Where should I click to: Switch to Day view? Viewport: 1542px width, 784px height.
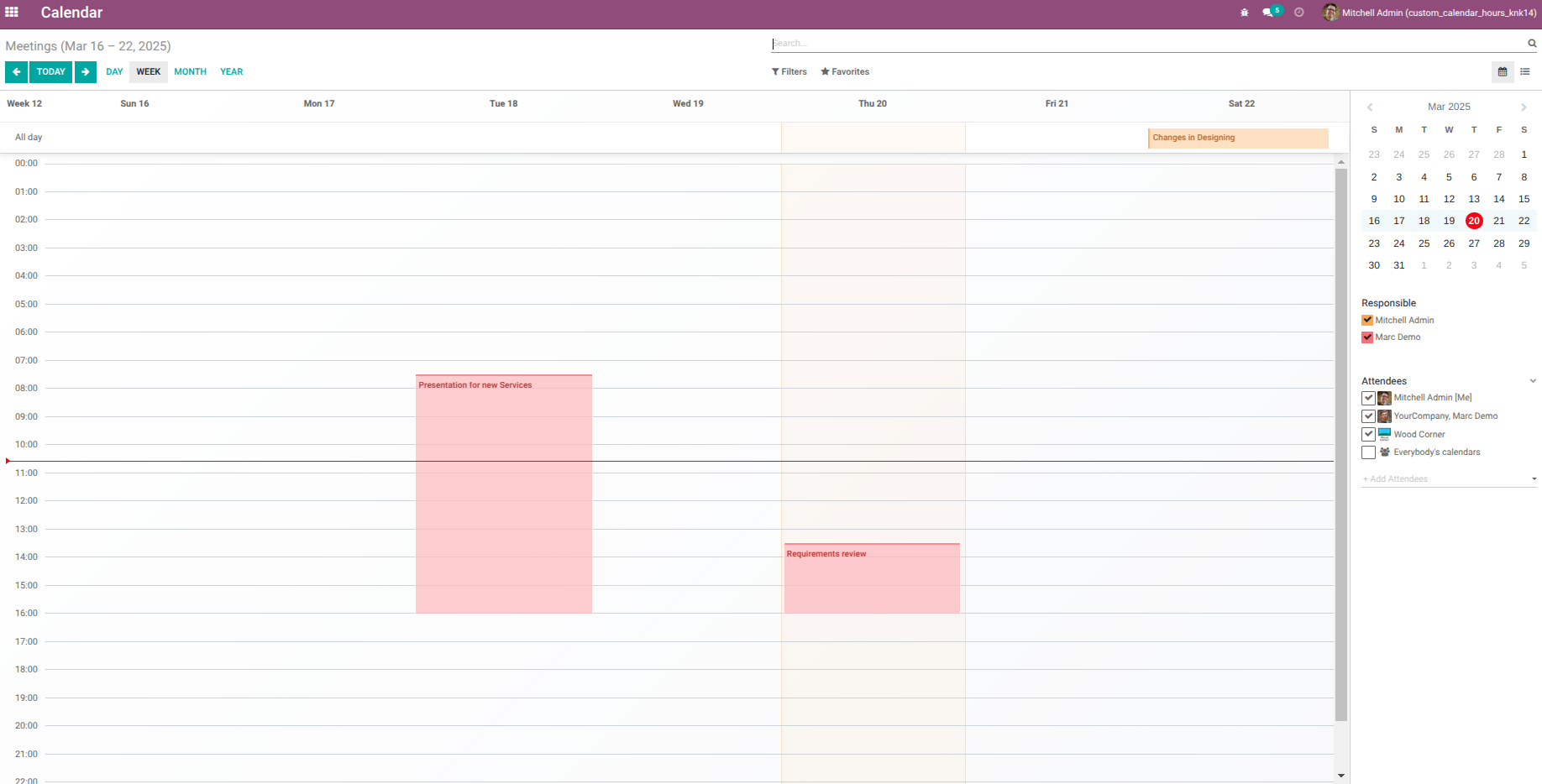114,72
